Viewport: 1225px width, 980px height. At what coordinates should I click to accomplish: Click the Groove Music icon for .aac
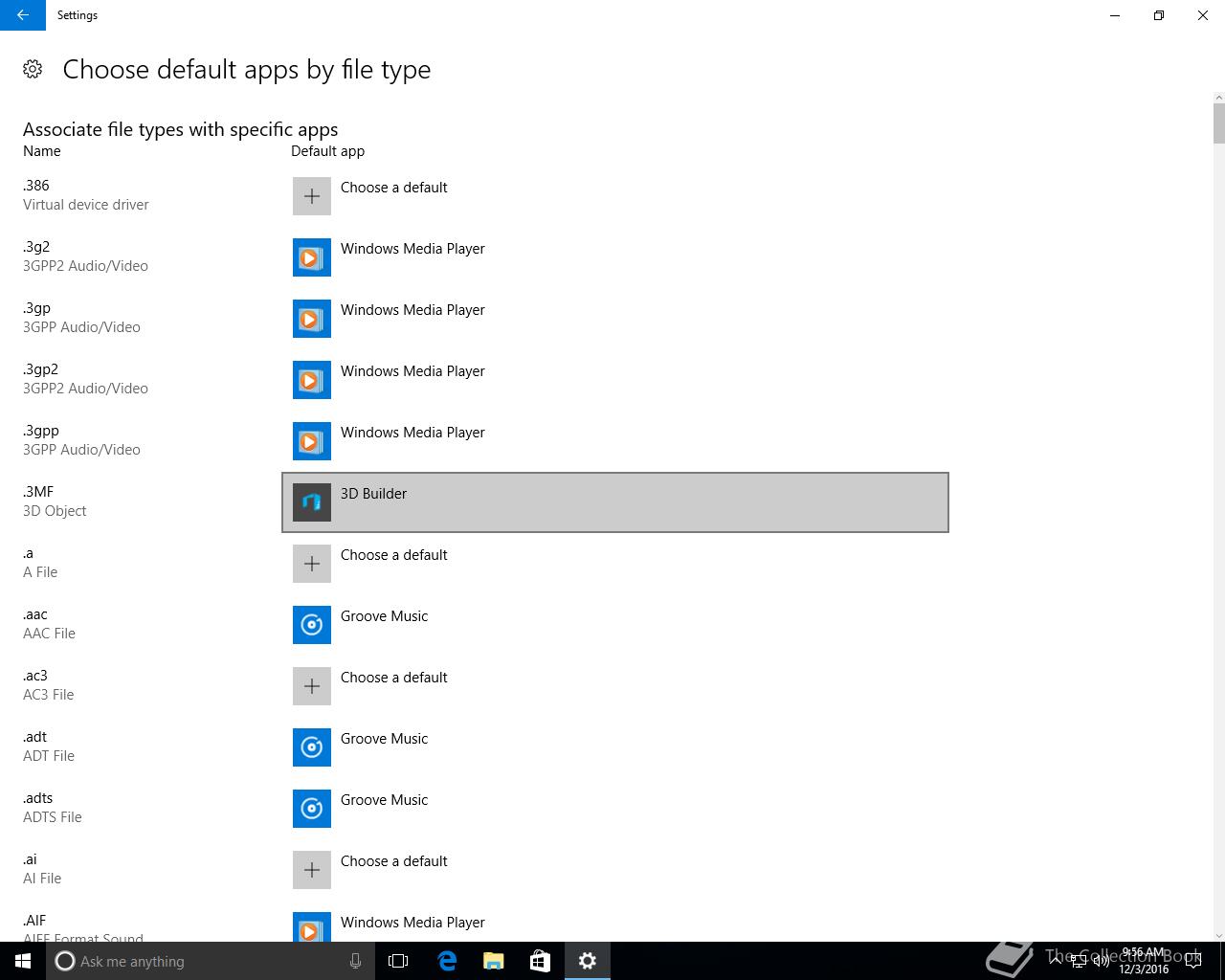click(x=312, y=625)
